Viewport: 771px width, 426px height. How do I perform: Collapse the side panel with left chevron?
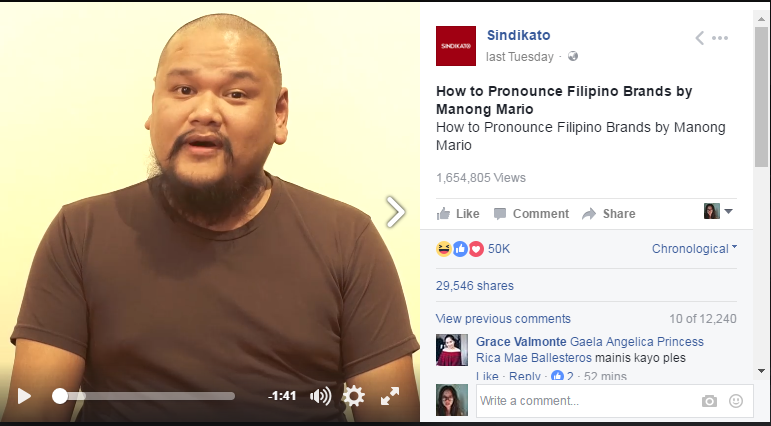[699, 38]
